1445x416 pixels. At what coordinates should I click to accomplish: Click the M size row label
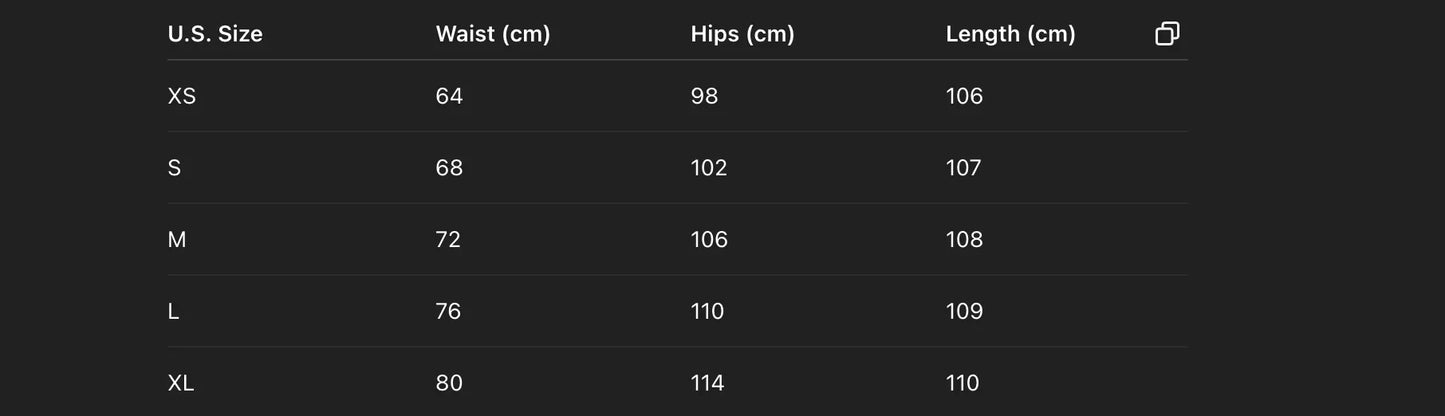[177, 240]
